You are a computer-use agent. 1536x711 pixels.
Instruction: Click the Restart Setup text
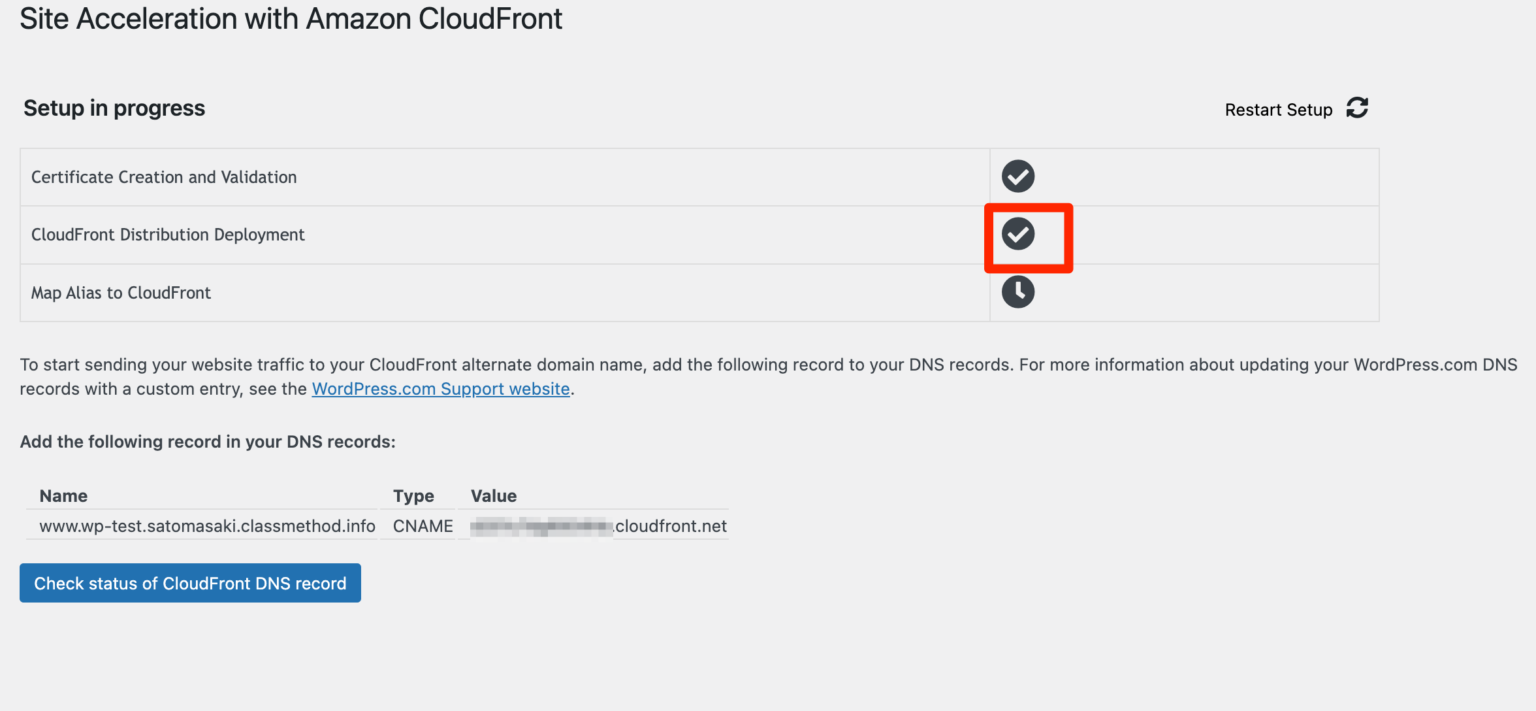point(1279,109)
